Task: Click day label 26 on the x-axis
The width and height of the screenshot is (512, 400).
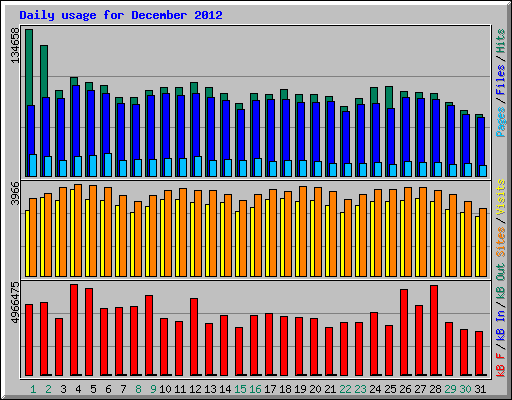Action: [405, 389]
